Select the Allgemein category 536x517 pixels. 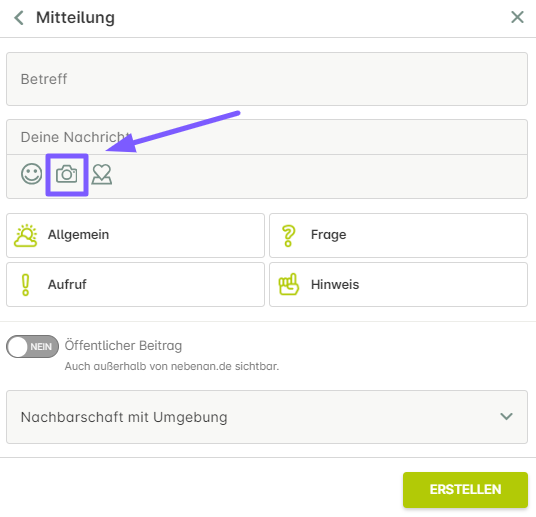click(135, 236)
